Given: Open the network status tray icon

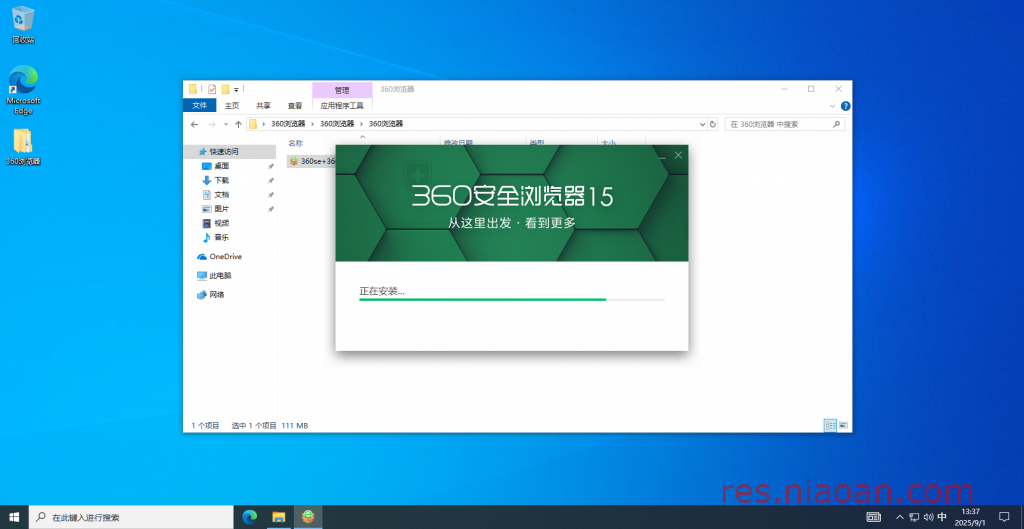Looking at the screenshot, I should (x=914, y=517).
